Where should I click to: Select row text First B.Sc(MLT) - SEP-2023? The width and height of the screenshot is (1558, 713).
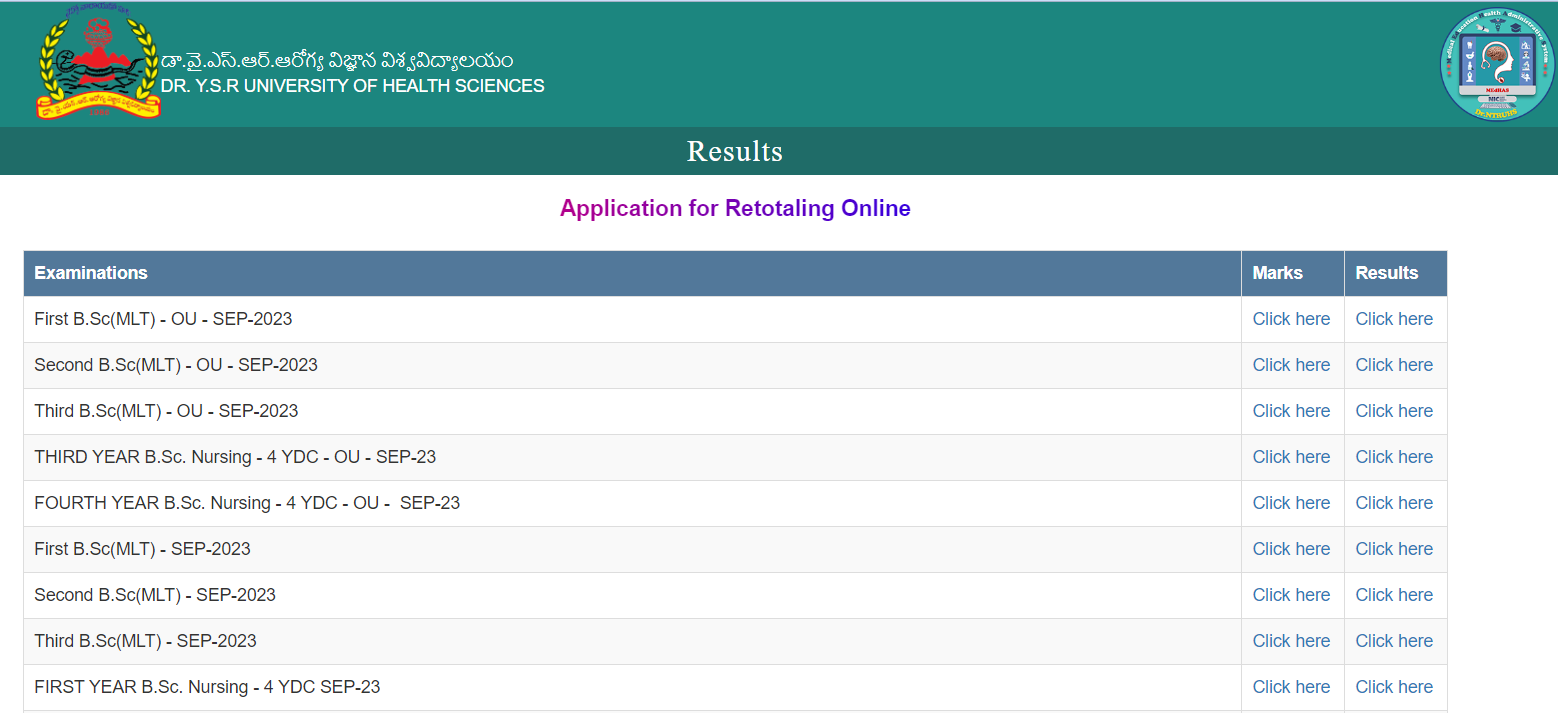pyautogui.click(x=142, y=549)
